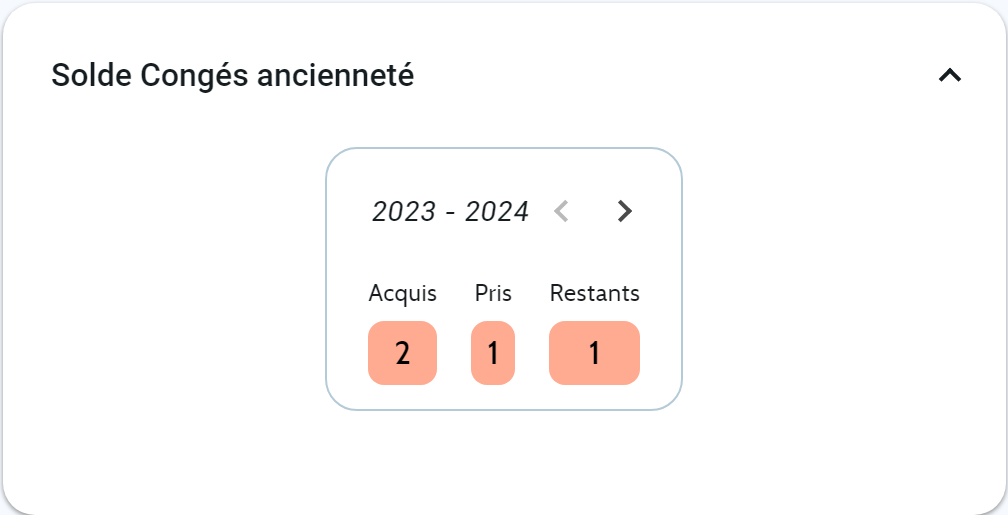Click the word "Congés" in the header
The image size is (1008, 515).
195,75
